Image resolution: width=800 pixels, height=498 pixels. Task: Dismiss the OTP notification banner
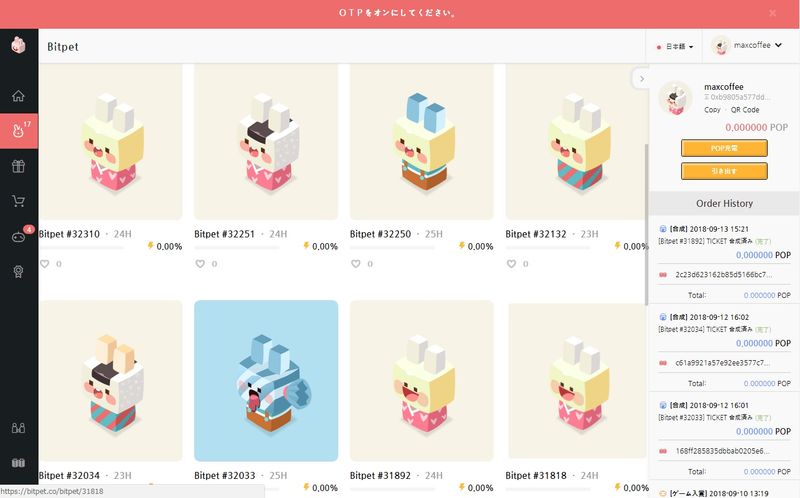[x=772, y=13]
